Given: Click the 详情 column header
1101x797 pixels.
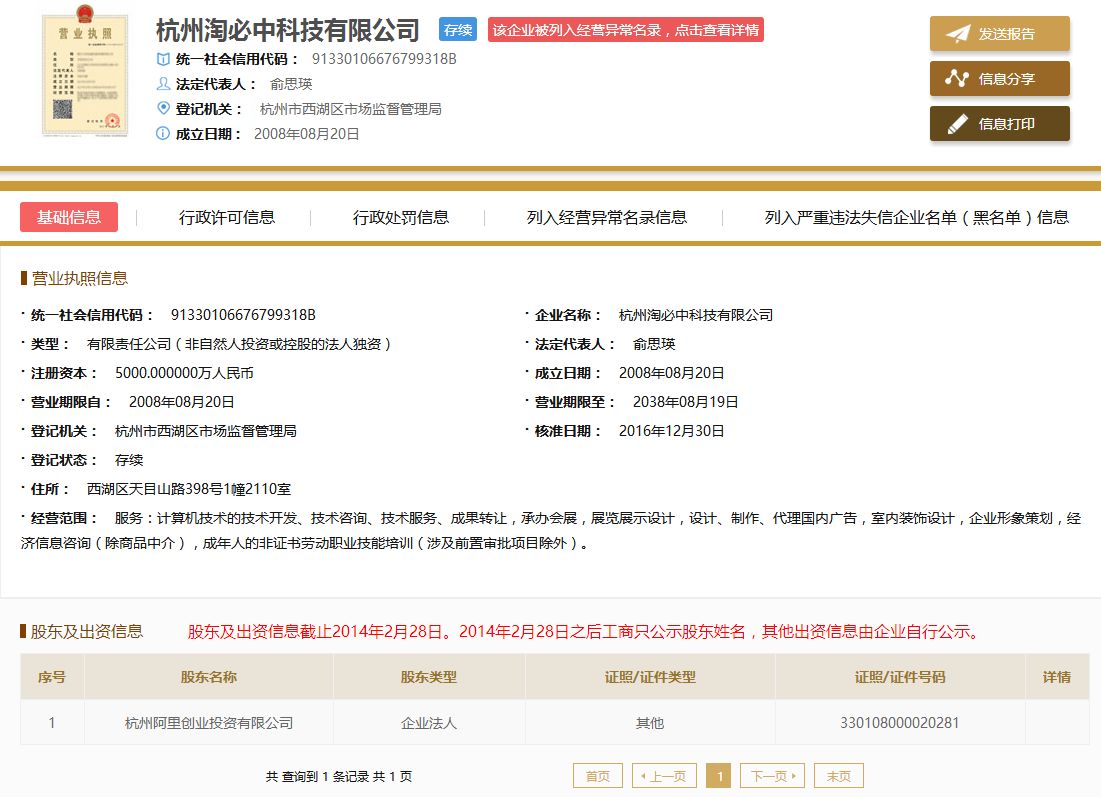Looking at the screenshot, I should pos(1057,677).
